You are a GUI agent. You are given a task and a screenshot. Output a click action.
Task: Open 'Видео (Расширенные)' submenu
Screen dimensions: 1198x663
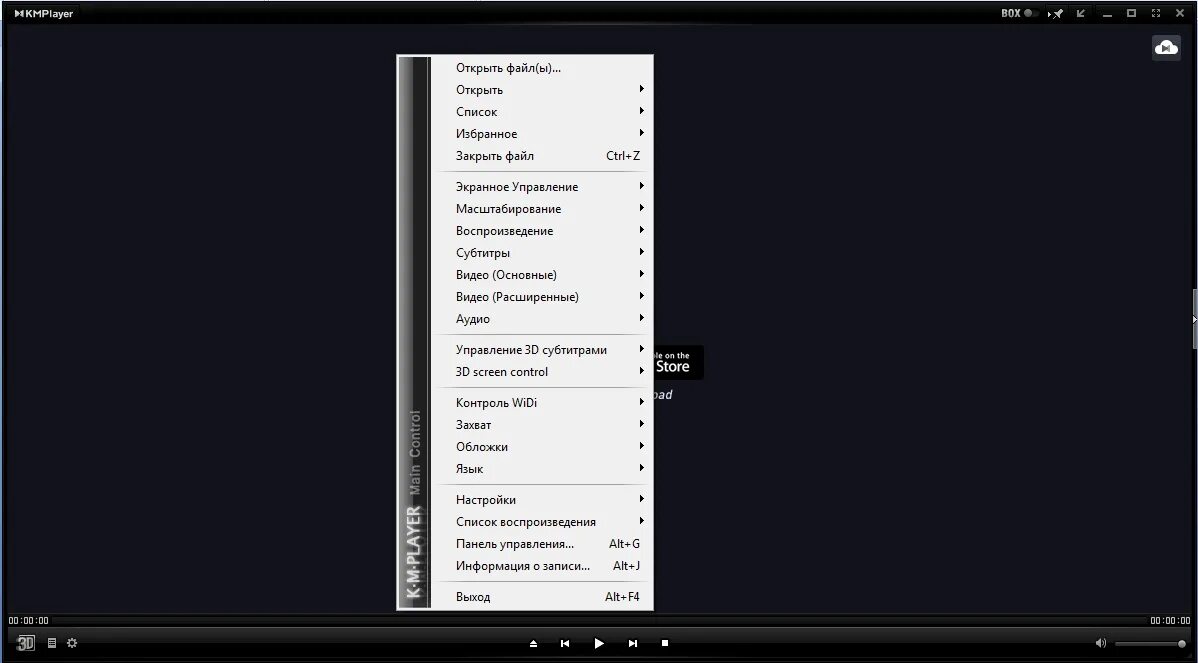542,297
